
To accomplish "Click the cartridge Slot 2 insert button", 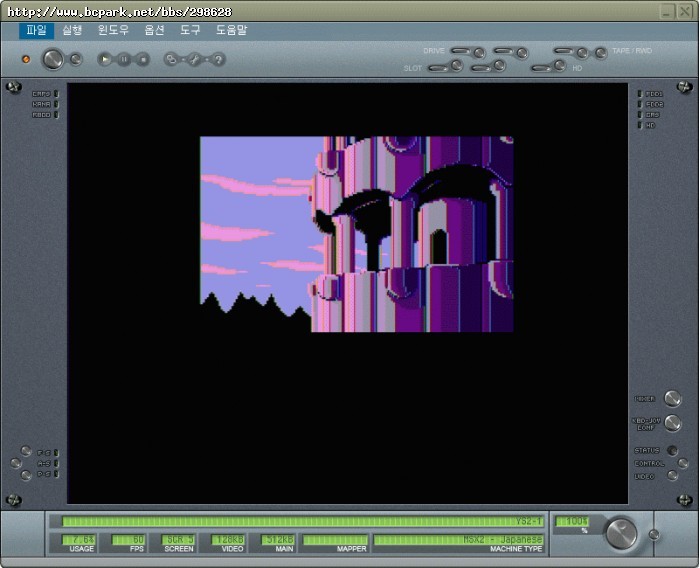I will click(x=481, y=68).
